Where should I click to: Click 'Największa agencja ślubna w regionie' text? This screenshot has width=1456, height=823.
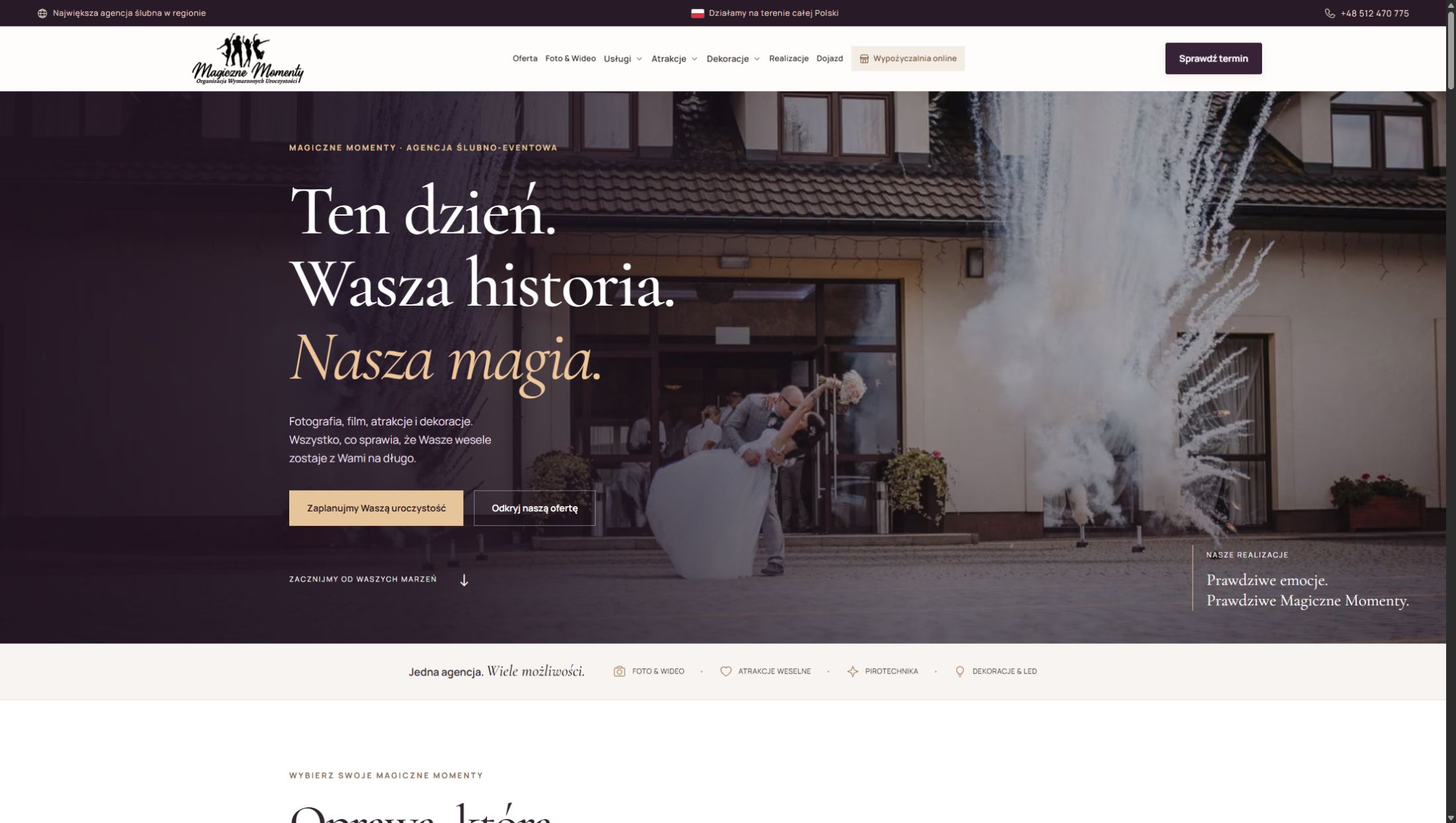pos(129,13)
